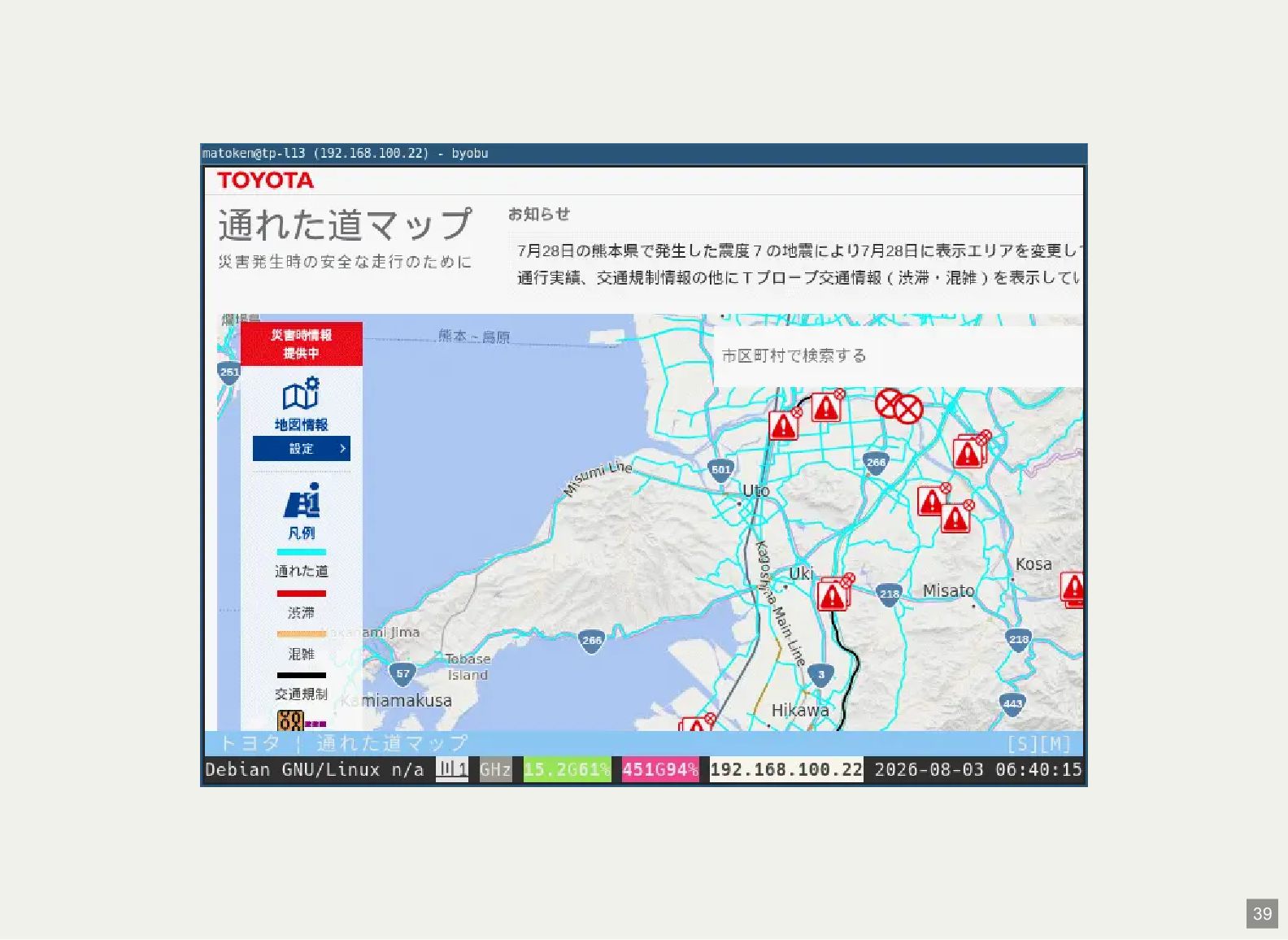
Task: Click the TOYOTA logo
Action: (265, 181)
